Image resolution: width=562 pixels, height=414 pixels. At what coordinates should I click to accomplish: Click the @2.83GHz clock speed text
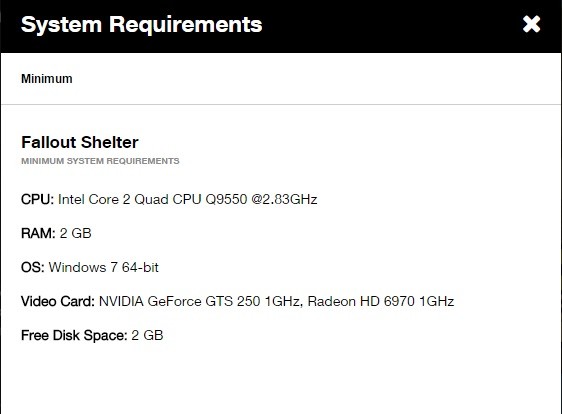click(x=284, y=199)
